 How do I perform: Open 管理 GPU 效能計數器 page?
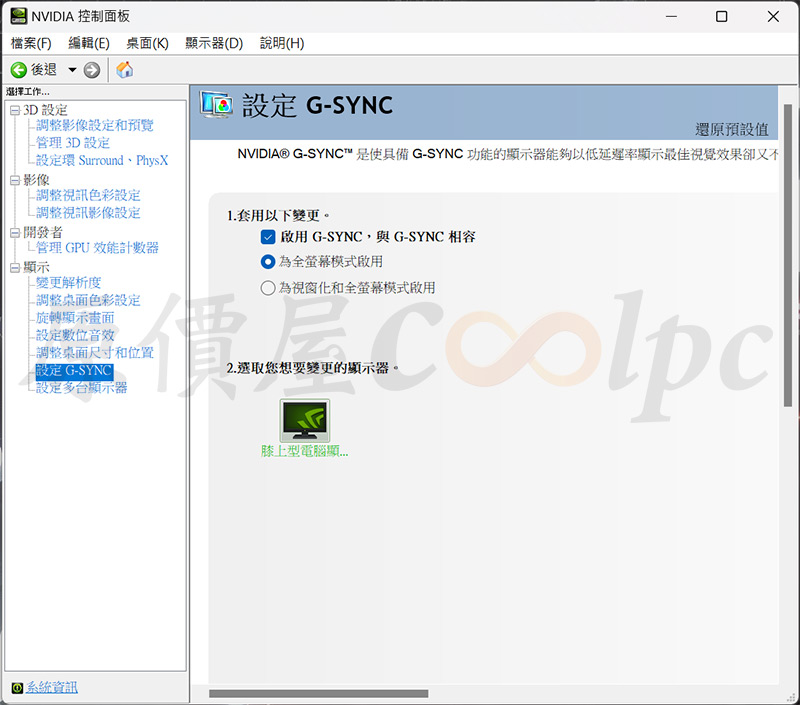pyautogui.click(x=97, y=248)
